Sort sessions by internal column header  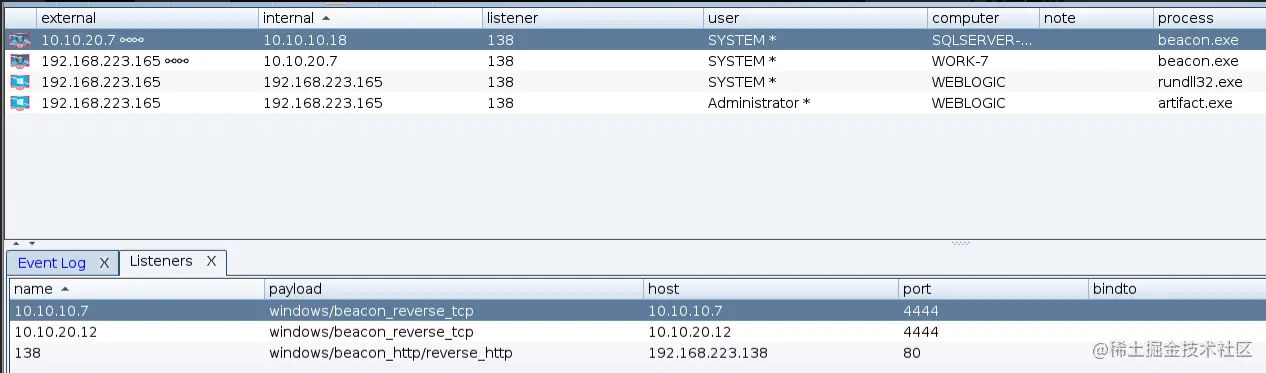click(369, 18)
